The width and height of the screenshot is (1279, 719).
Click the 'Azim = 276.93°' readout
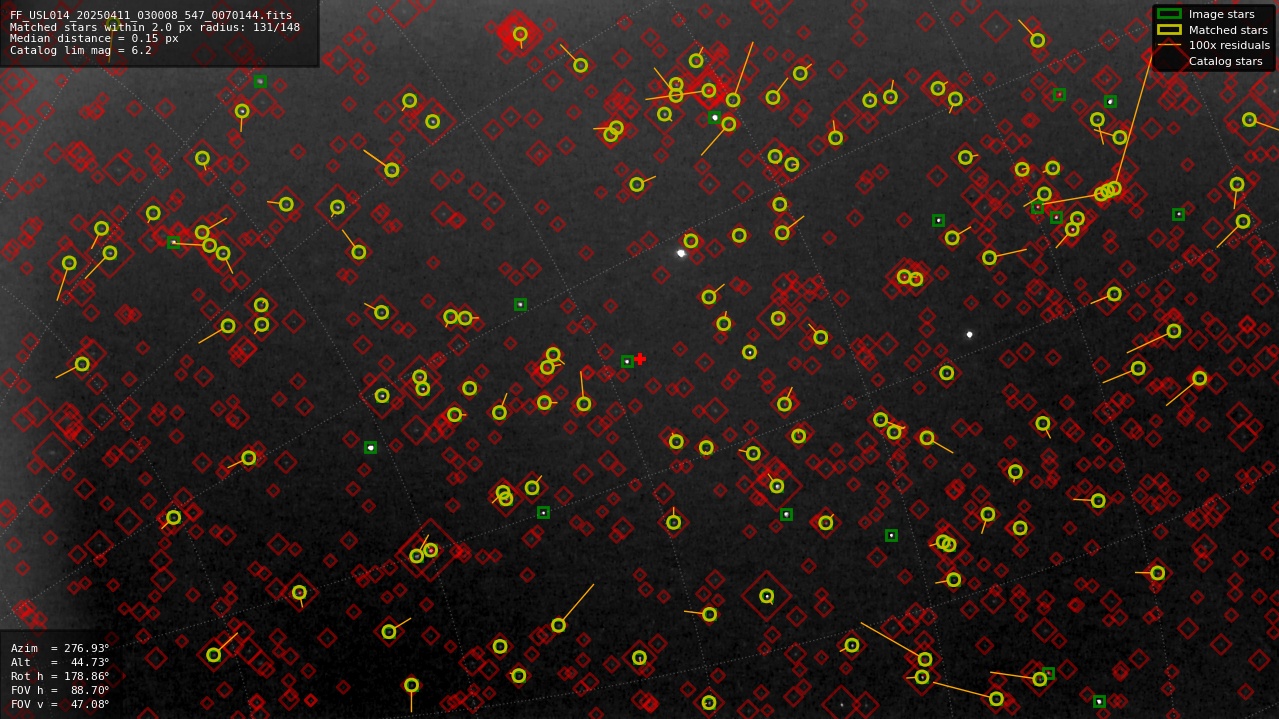(x=60, y=648)
